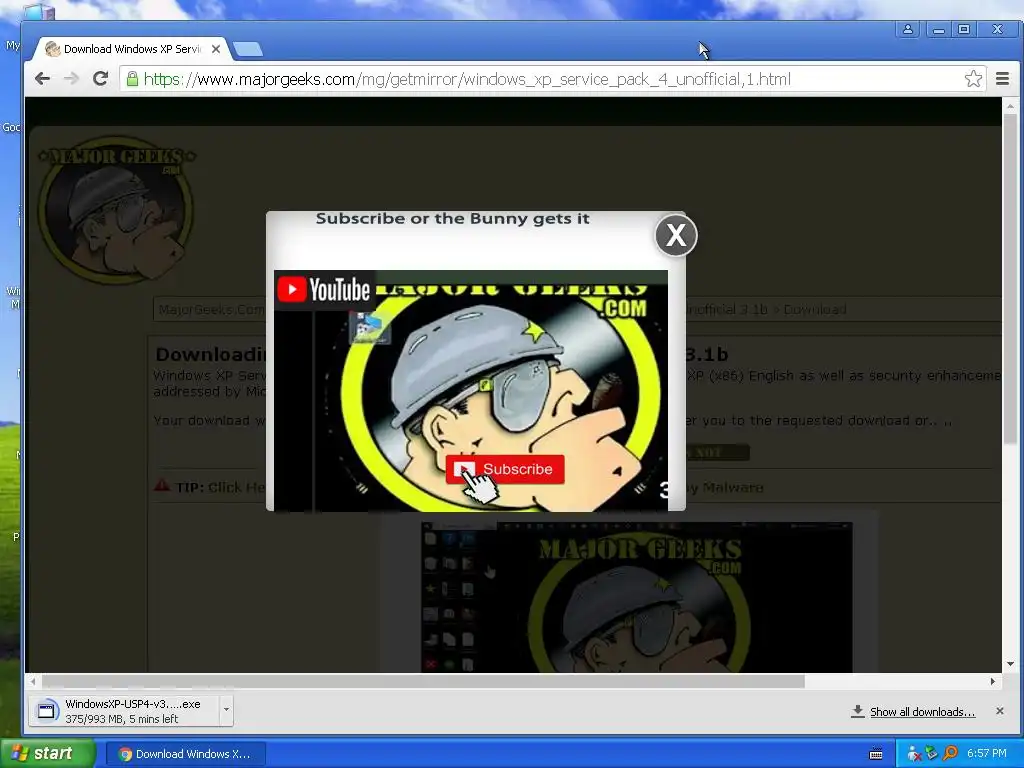1024x768 pixels.
Task: Open the Windows Start menu
Action: (48, 754)
